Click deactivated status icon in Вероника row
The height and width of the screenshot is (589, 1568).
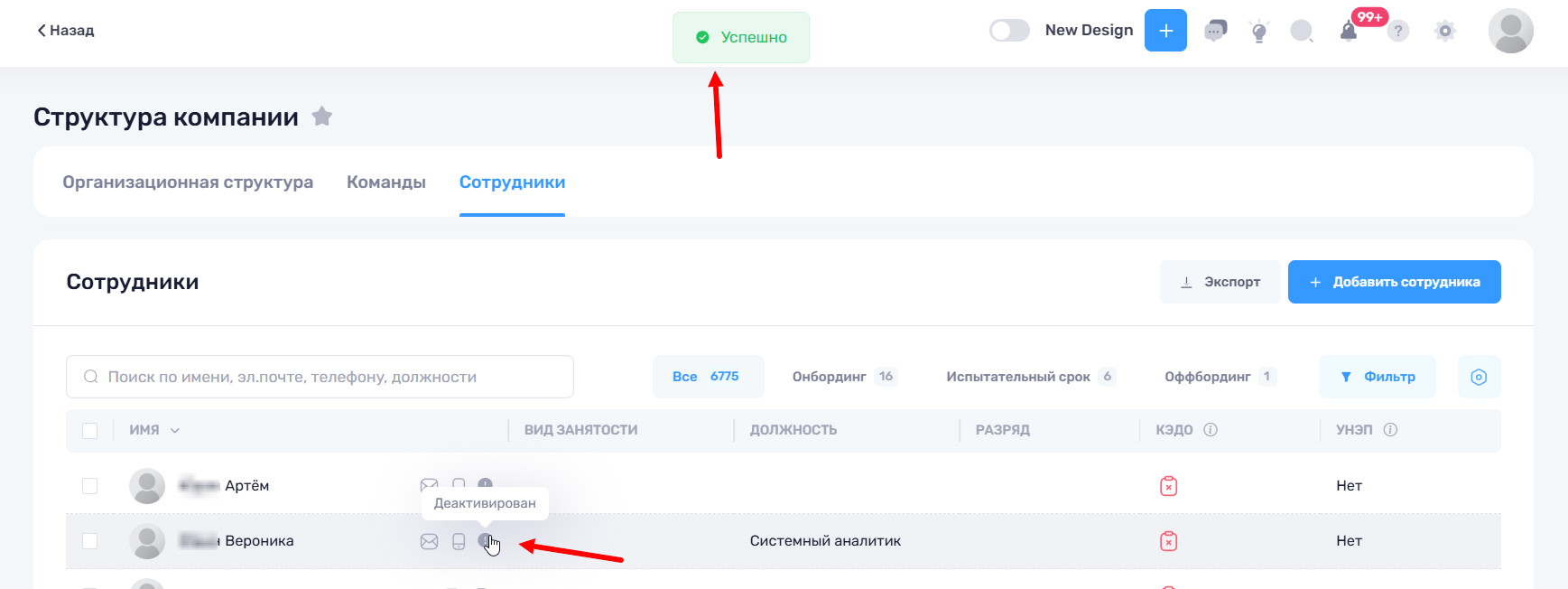click(486, 541)
